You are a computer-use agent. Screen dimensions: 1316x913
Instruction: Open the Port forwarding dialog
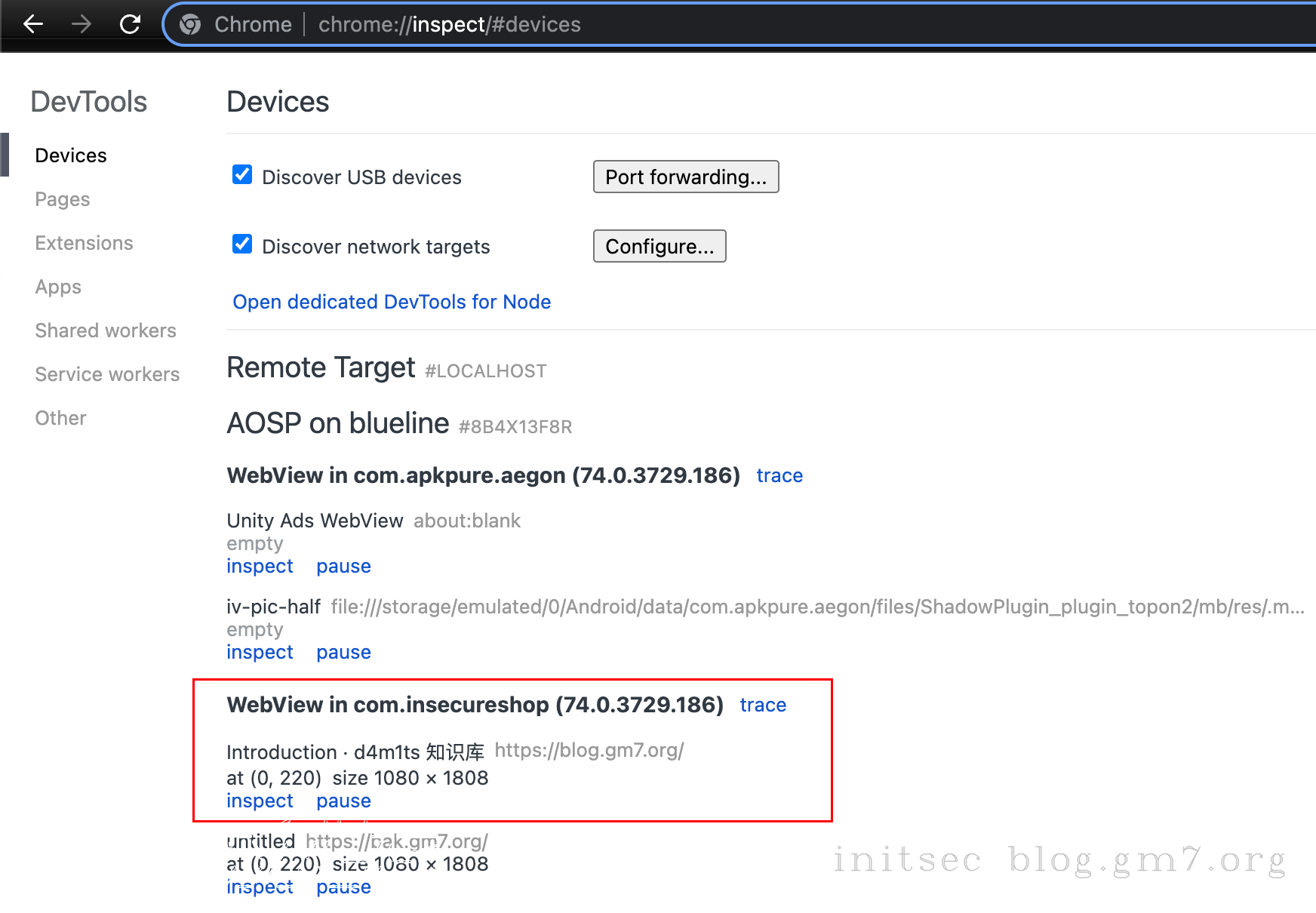click(x=685, y=177)
